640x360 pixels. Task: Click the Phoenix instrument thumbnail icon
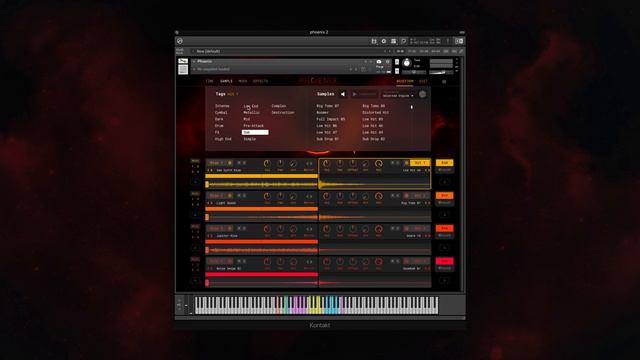pos(183,66)
